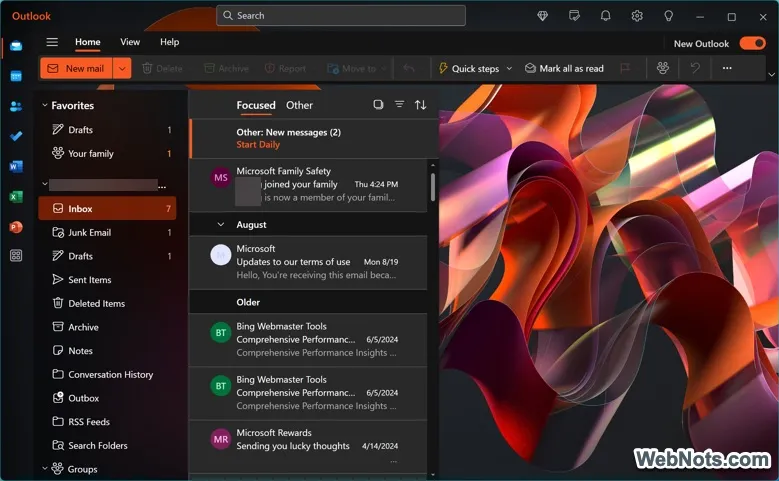The height and width of the screenshot is (481, 779).
Task: Toggle the select-messages icon beside Other tab
Action: pyautogui.click(x=378, y=105)
